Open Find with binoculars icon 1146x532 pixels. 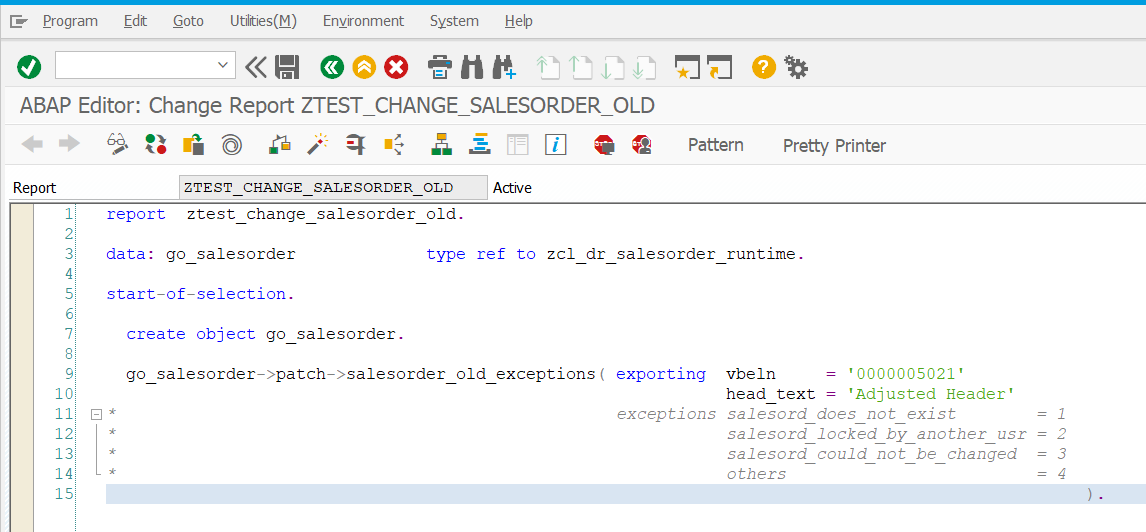tap(473, 67)
